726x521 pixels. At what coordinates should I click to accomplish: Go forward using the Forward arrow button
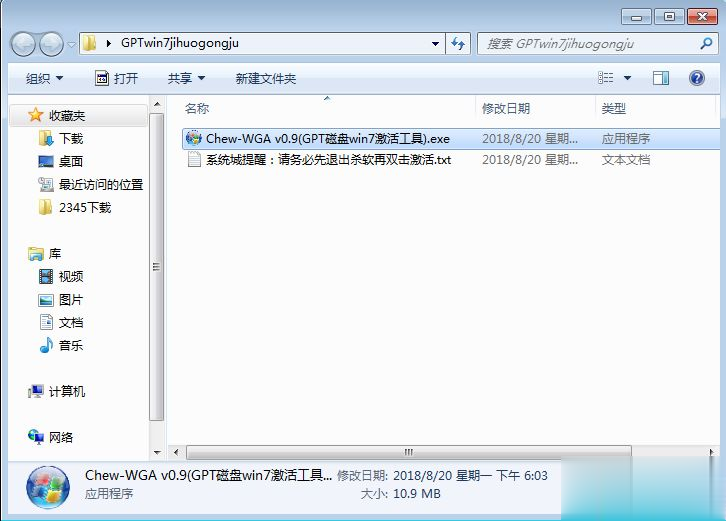tap(51, 44)
